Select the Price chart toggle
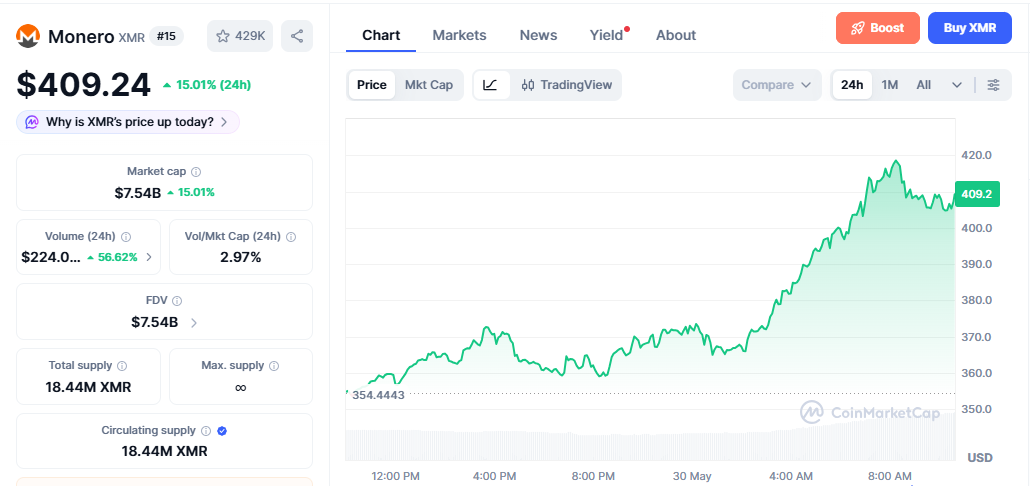The image size is (1030, 486). [x=372, y=85]
